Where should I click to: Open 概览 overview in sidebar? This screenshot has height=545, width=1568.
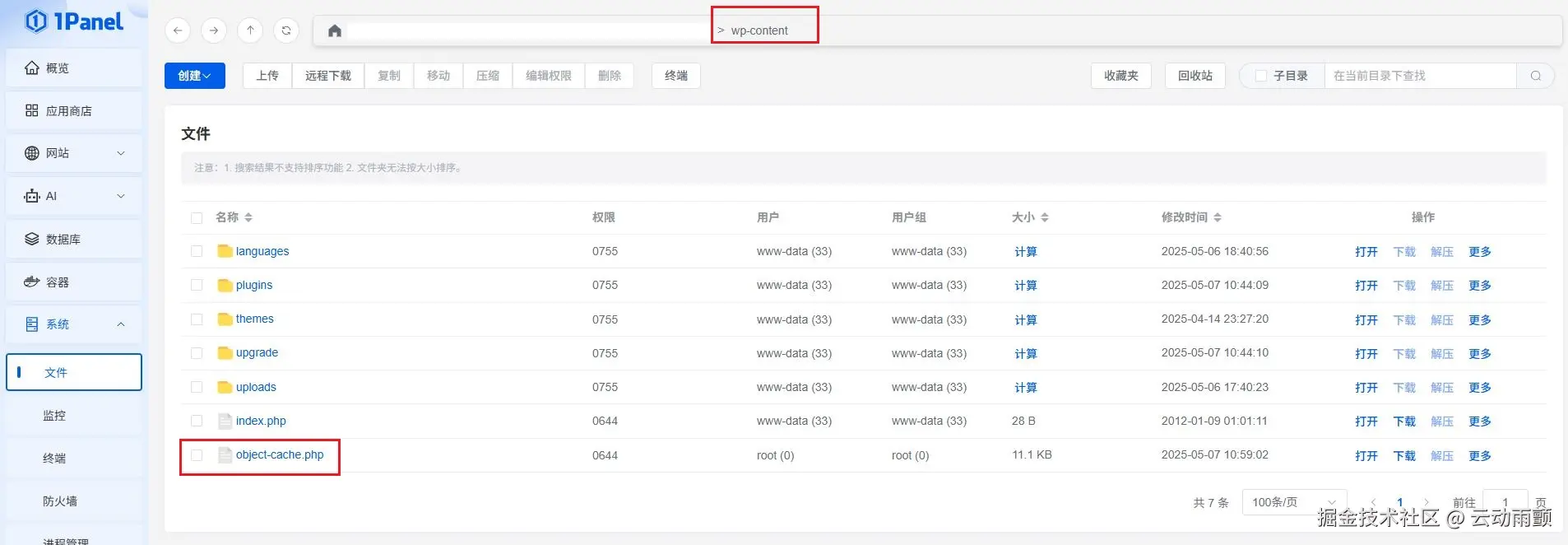coord(74,68)
